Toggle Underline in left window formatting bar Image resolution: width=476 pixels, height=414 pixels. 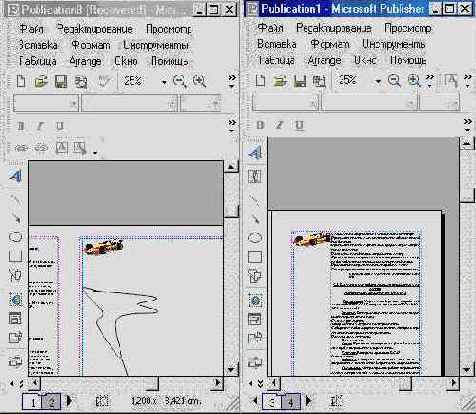point(60,126)
